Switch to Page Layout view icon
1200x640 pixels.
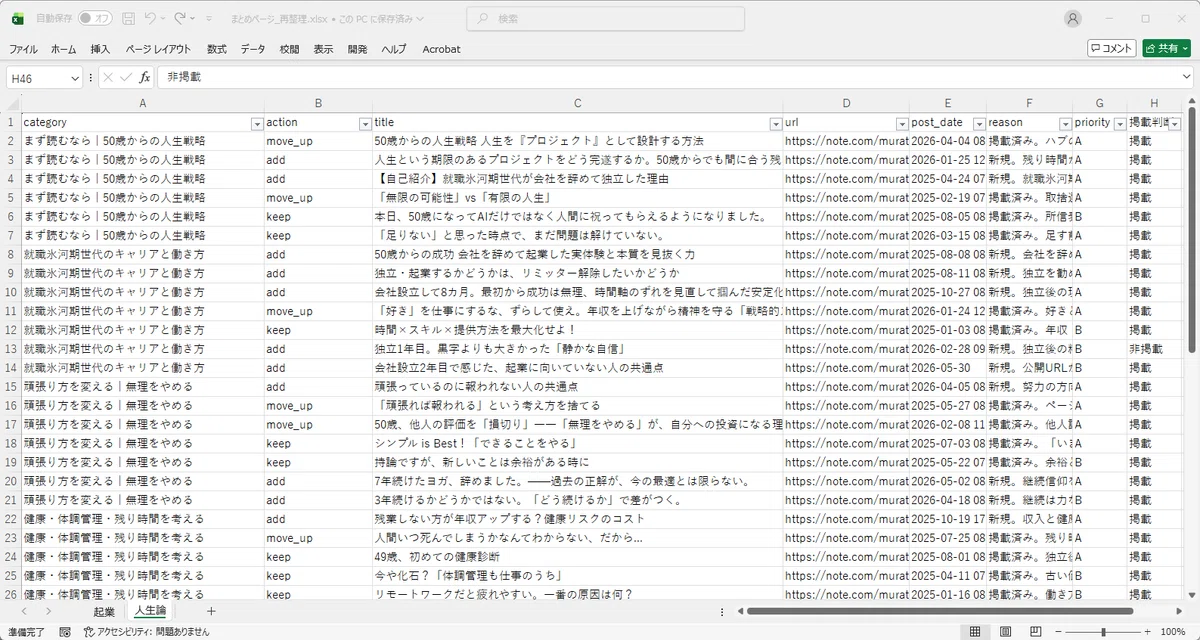pos(1007,632)
